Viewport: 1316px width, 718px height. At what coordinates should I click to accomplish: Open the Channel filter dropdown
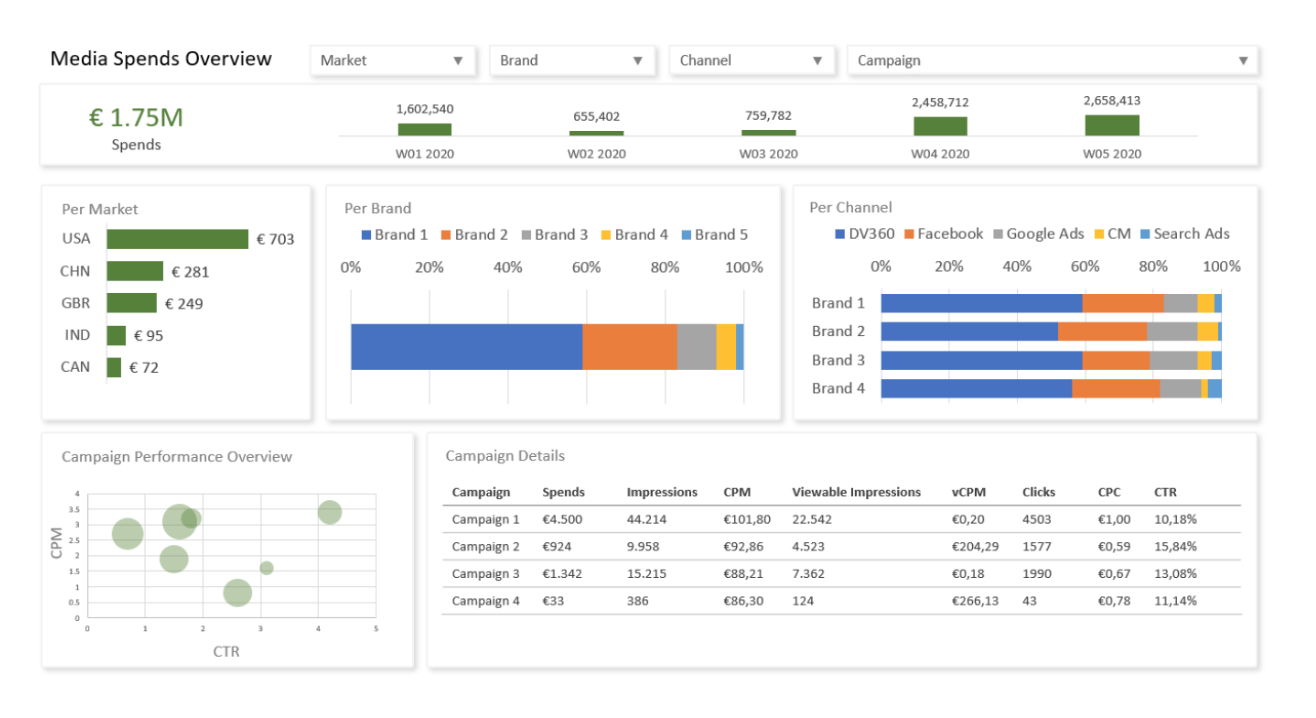[x=751, y=60]
